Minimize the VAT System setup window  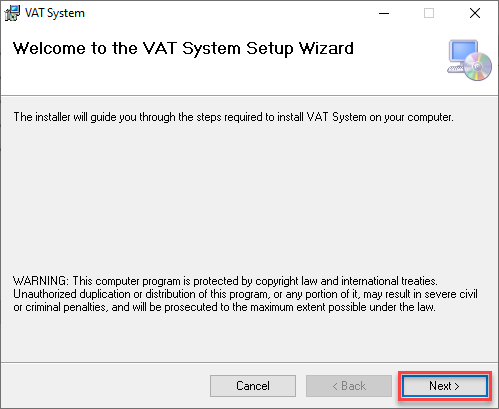[x=384, y=13]
